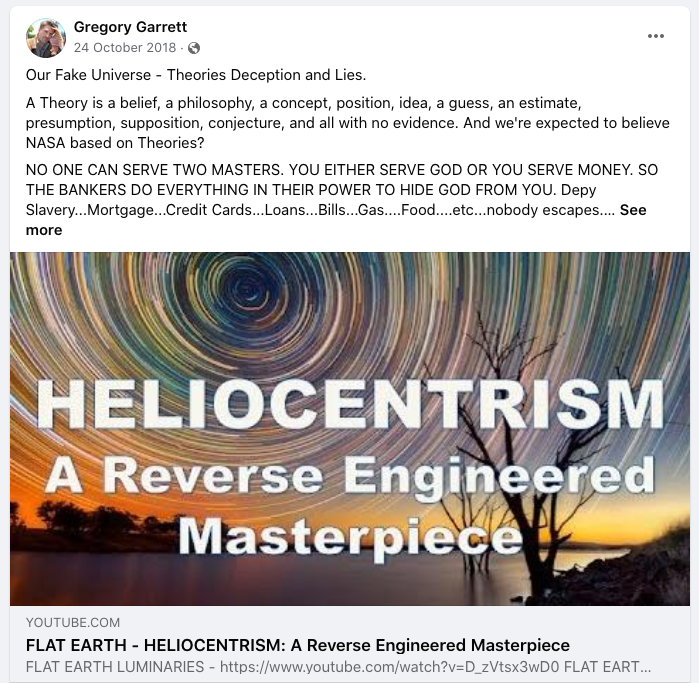Click the 'Our Fake Universe' headline text
This screenshot has width=699, height=683.
pos(196,75)
